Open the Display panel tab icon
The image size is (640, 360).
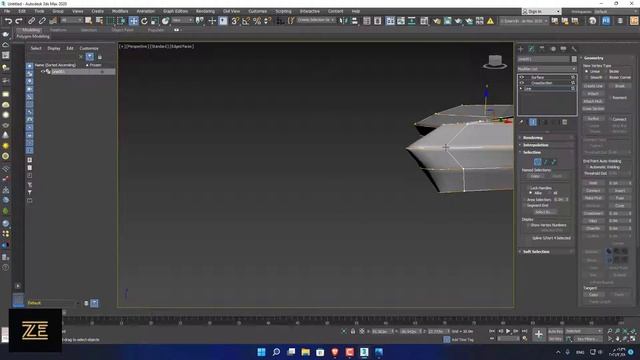563,49
